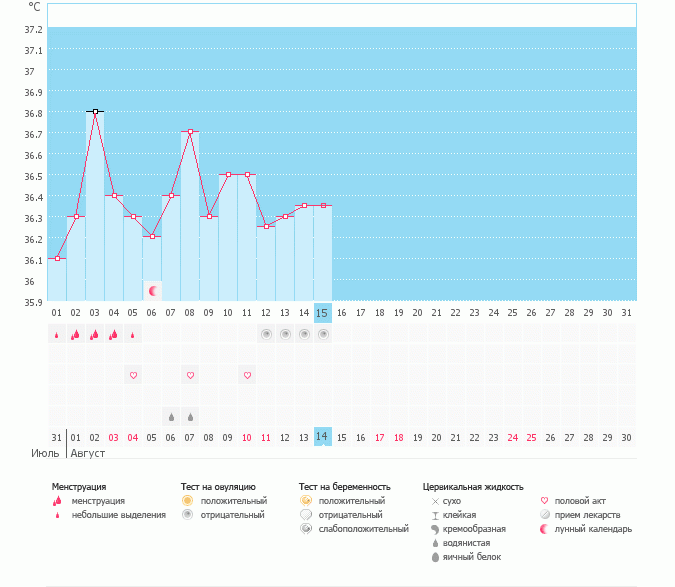Select the test result icon under day 12
Viewport: 675px width, 587px height.
click(266, 334)
